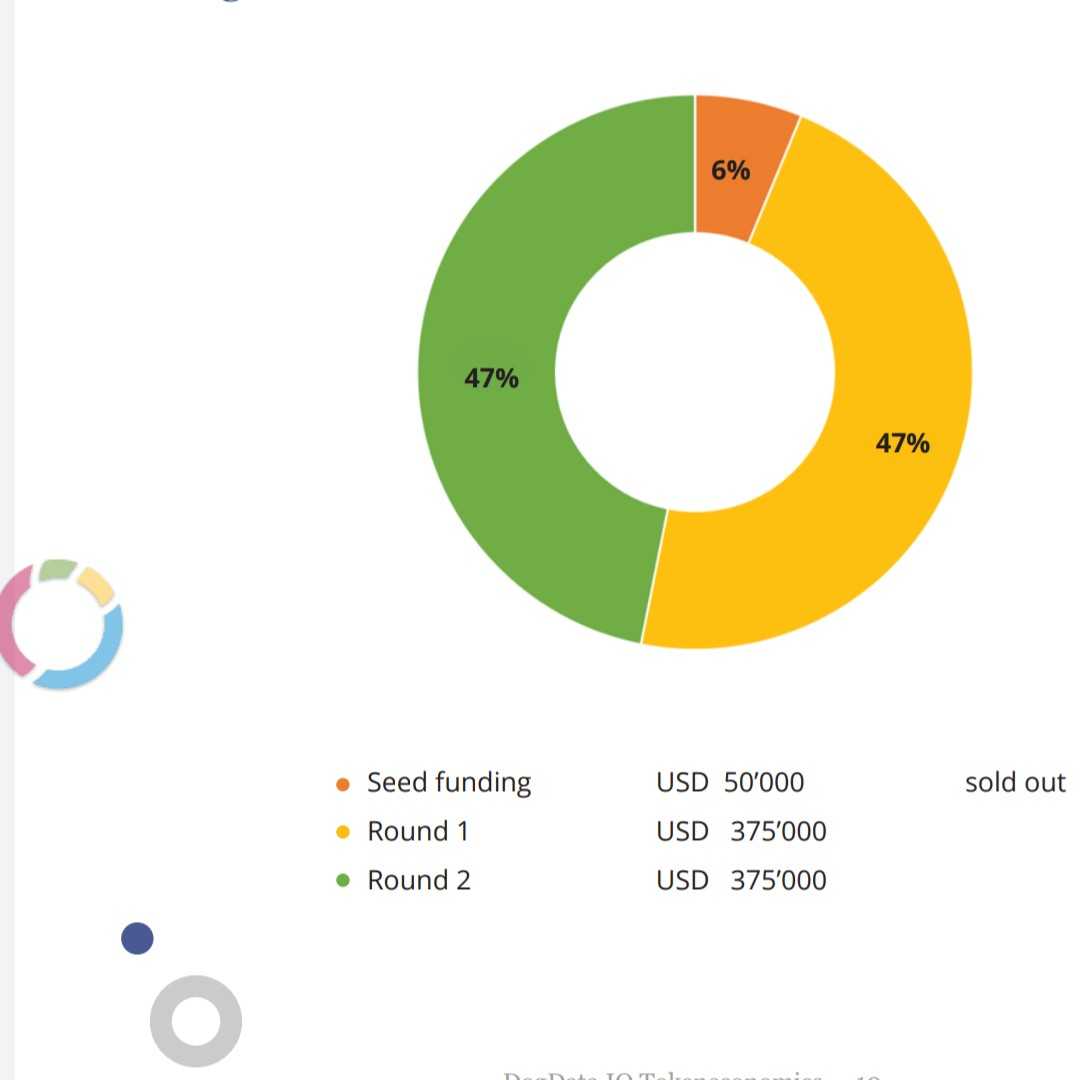1080x1080 pixels.
Task: Click the Round 2 USD 375'000 amount
Action: [x=741, y=880]
